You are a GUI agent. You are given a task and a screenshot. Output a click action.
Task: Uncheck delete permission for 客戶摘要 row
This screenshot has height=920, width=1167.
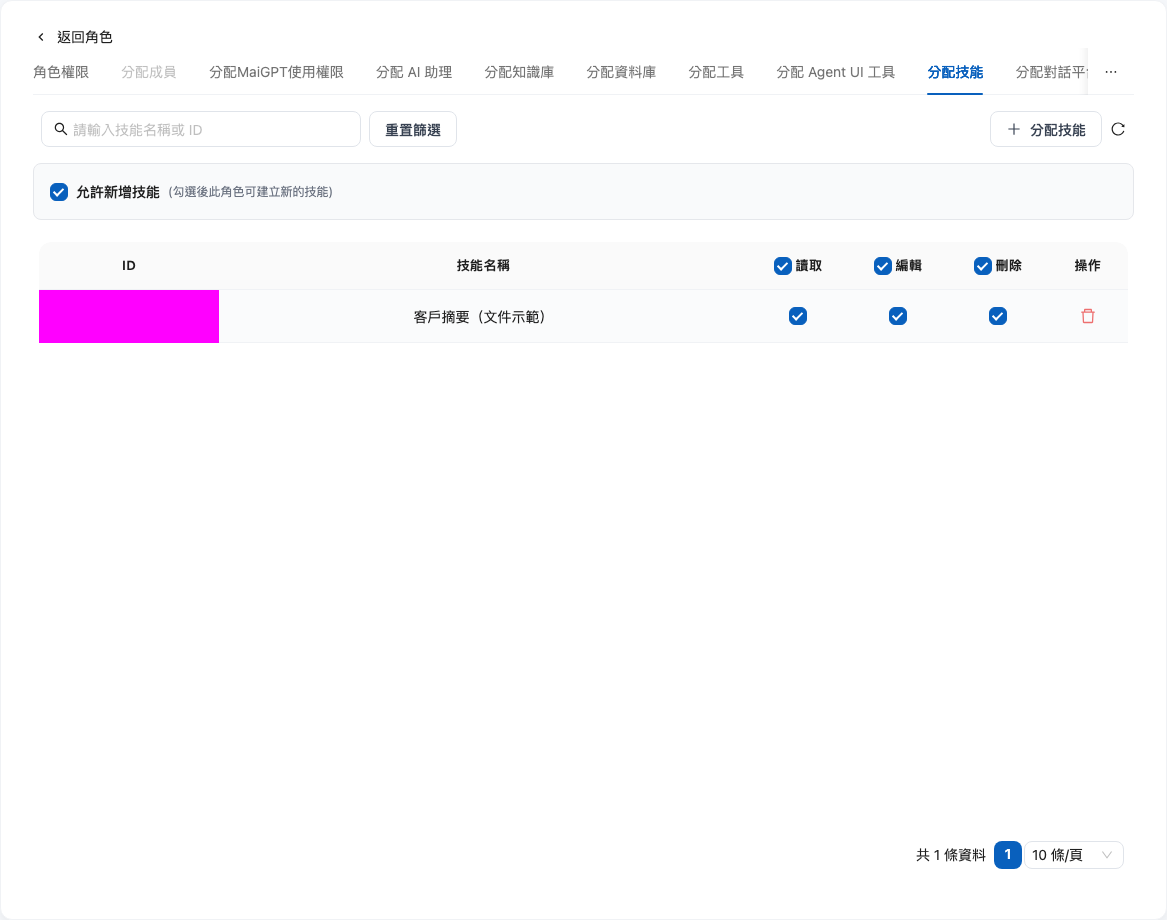coord(998,316)
